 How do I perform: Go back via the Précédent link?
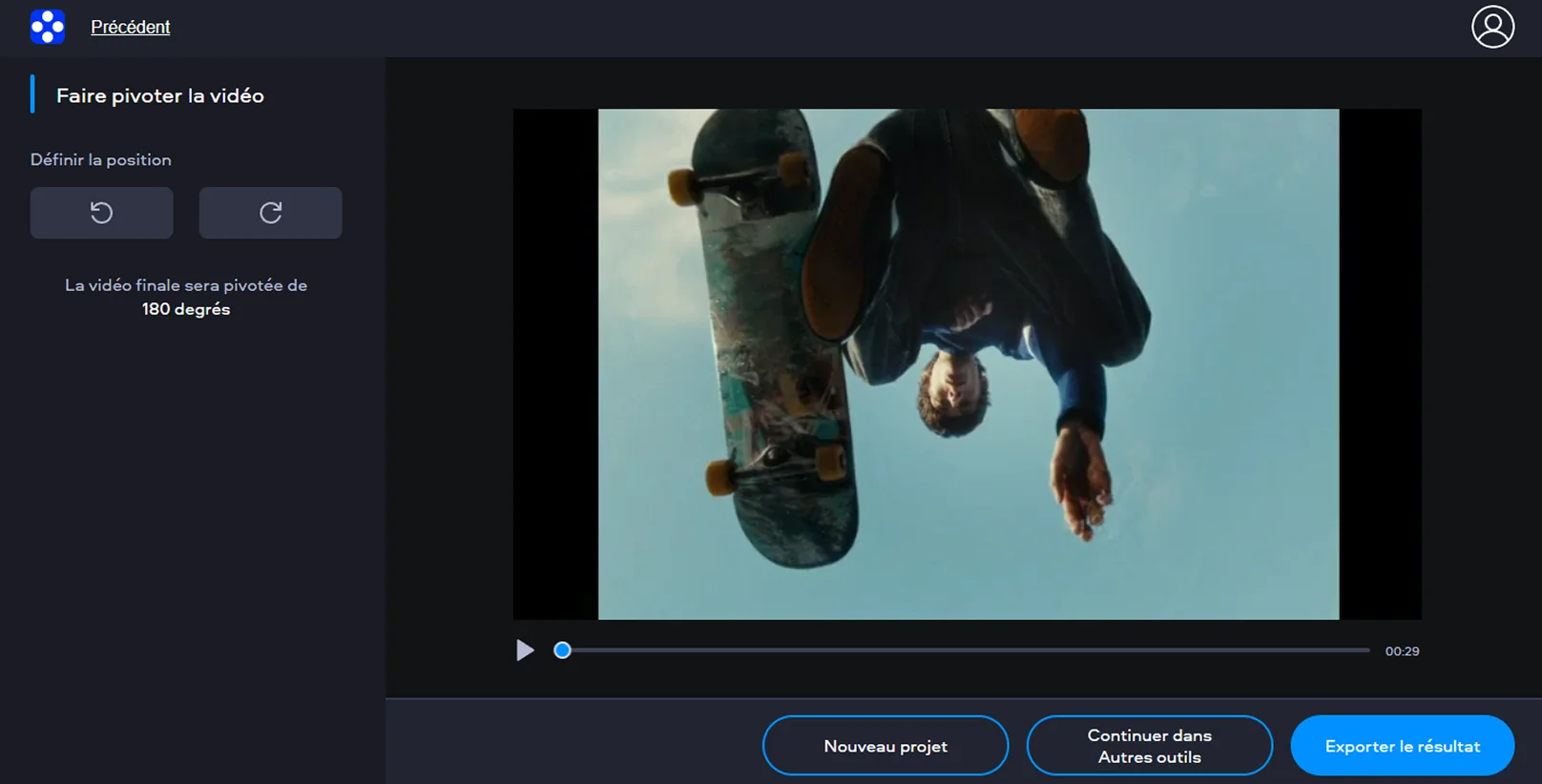point(130,27)
